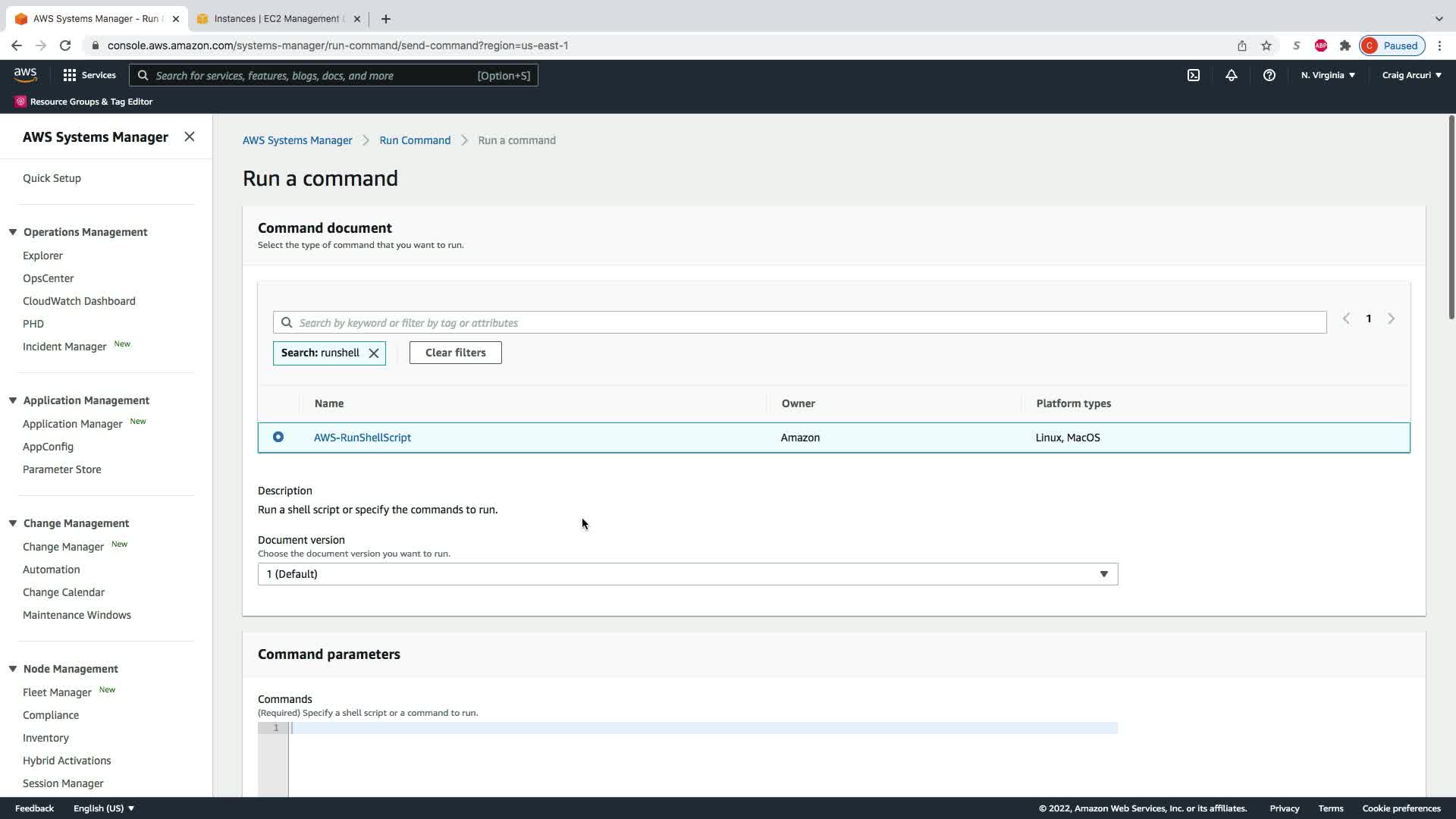
Task: Switch to the EC2 Instances browser tab
Action: 277,19
